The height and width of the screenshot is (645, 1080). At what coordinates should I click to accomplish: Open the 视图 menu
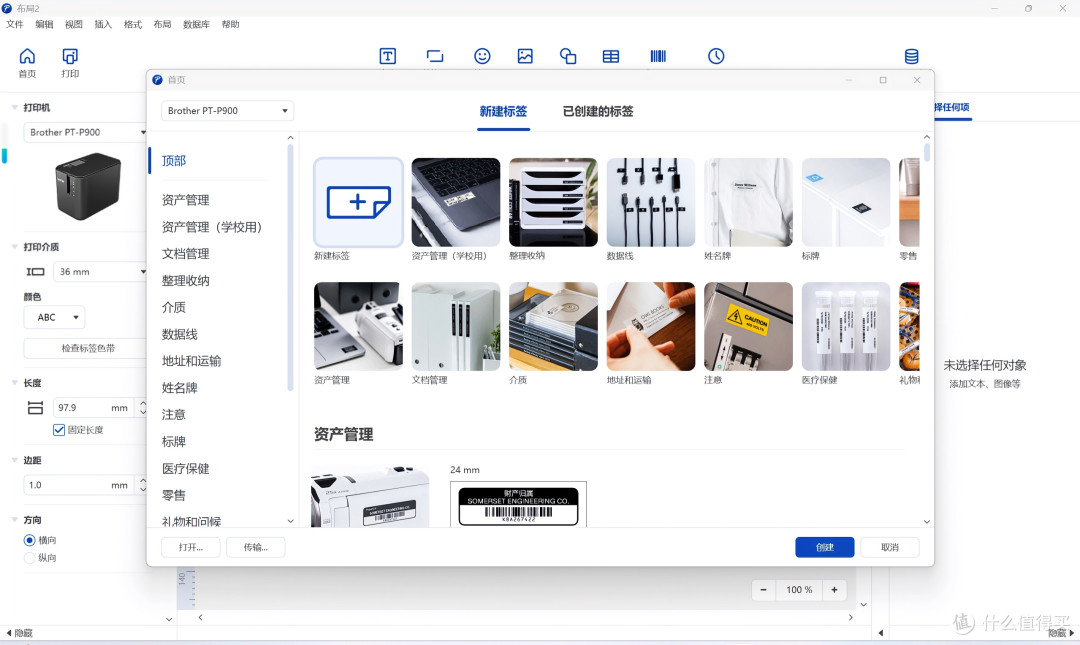click(74, 24)
